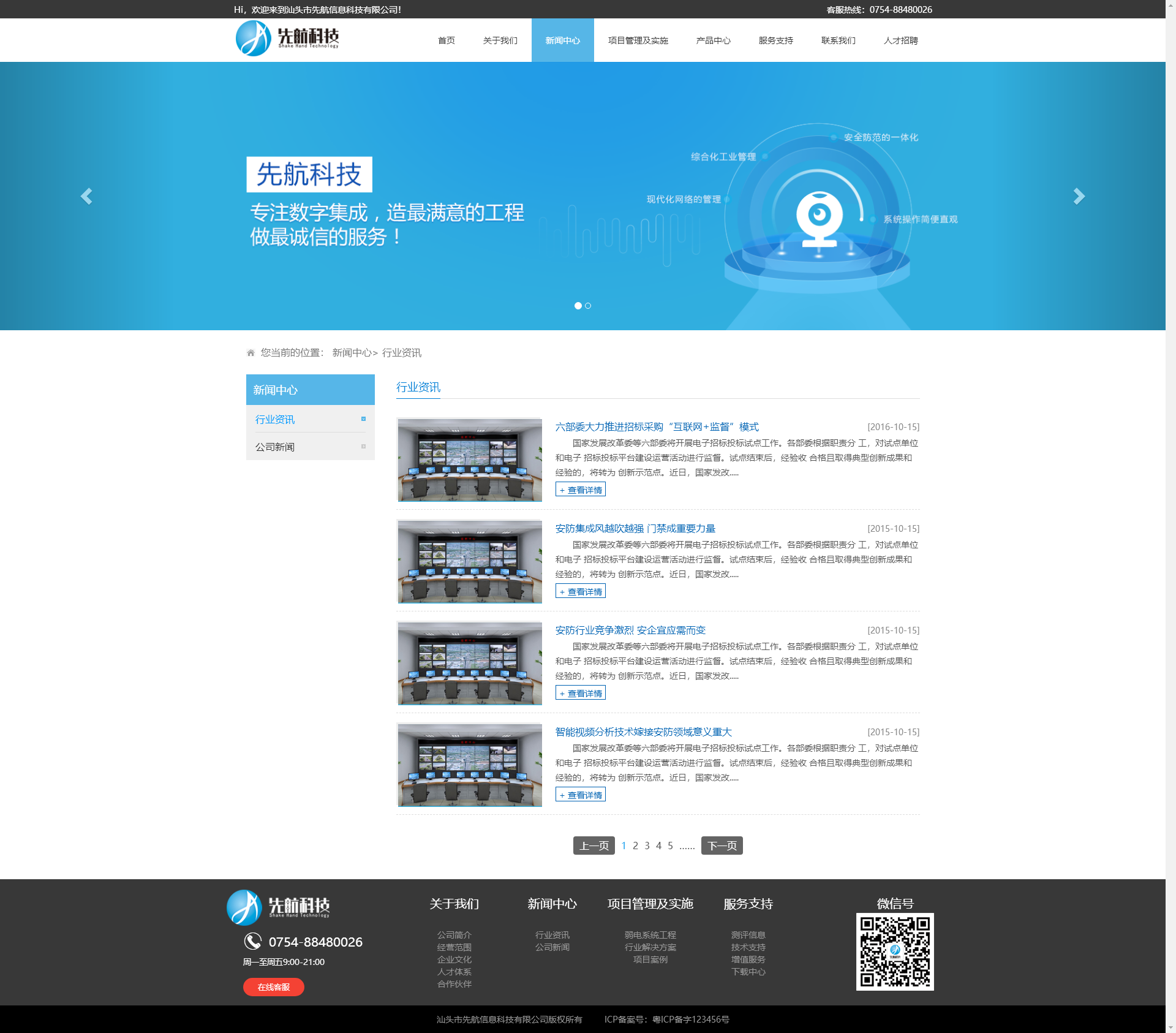1176x1033 pixels.
Task: Select the first carousel indicator dot
Action: point(578,306)
